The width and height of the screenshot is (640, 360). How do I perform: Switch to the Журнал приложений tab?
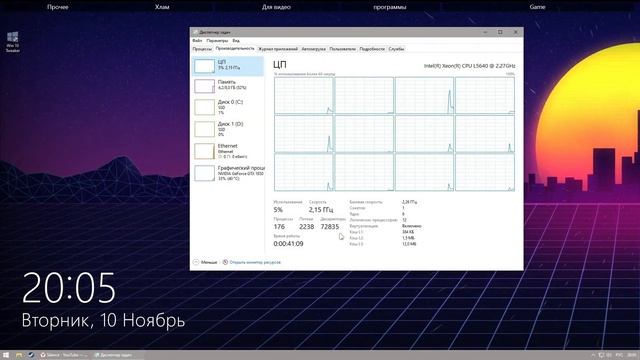point(278,49)
